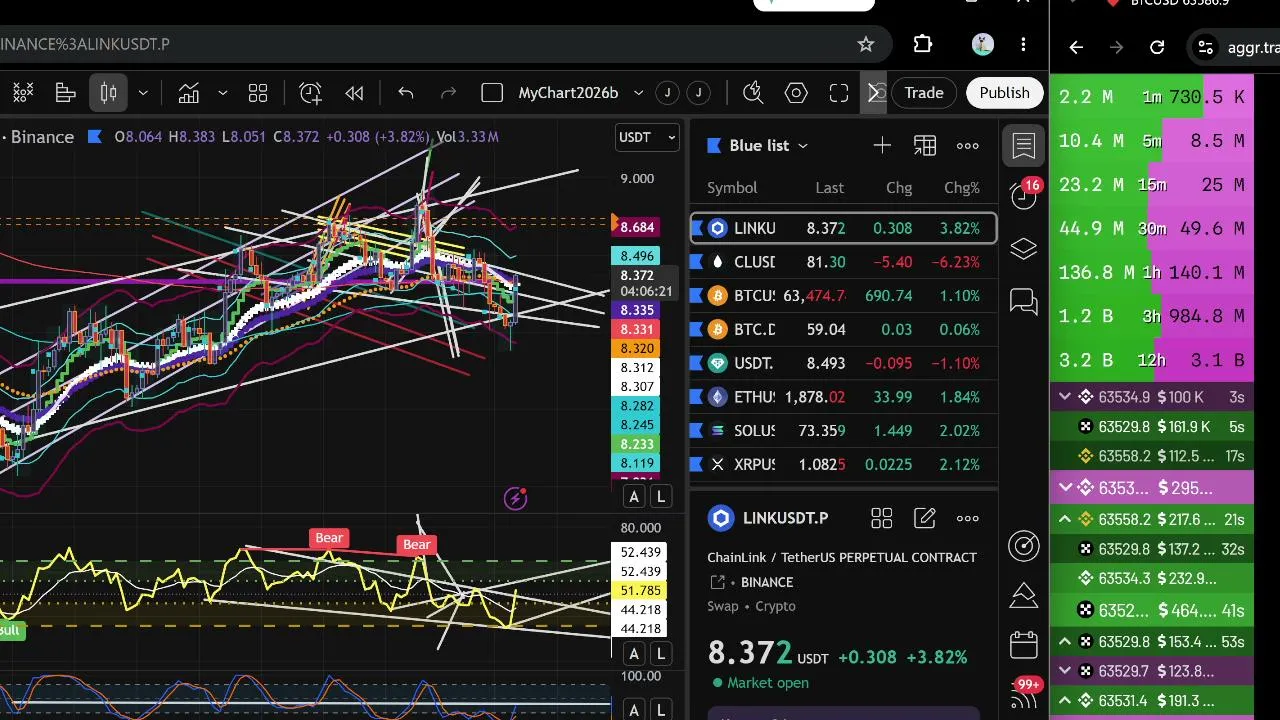Go back in the aggr.trade window
This screenshot has width=1280, height=720.
click(1076, 47)
